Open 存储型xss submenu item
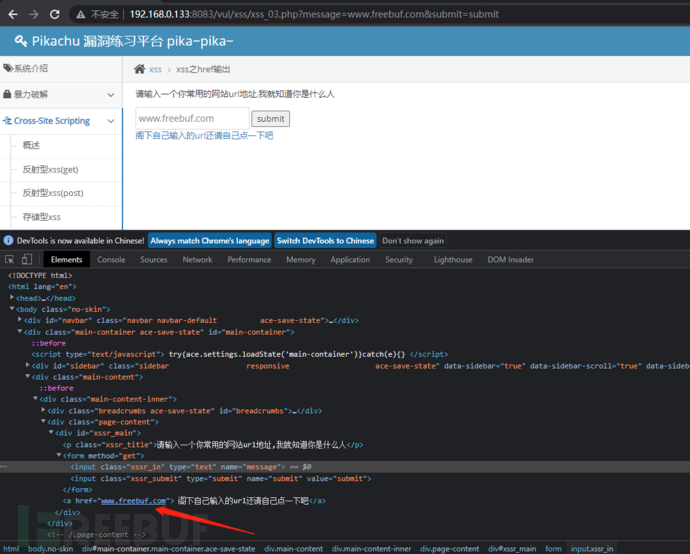Image resolution: width=690 pixels, height=554 pixels. coord(41,217)
